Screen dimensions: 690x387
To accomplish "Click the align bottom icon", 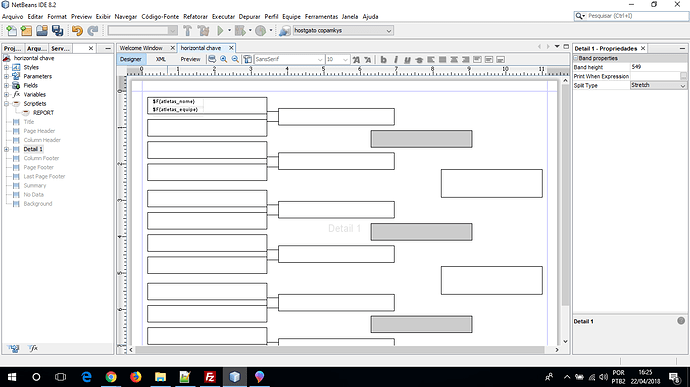I will click(x=500, y=59).
